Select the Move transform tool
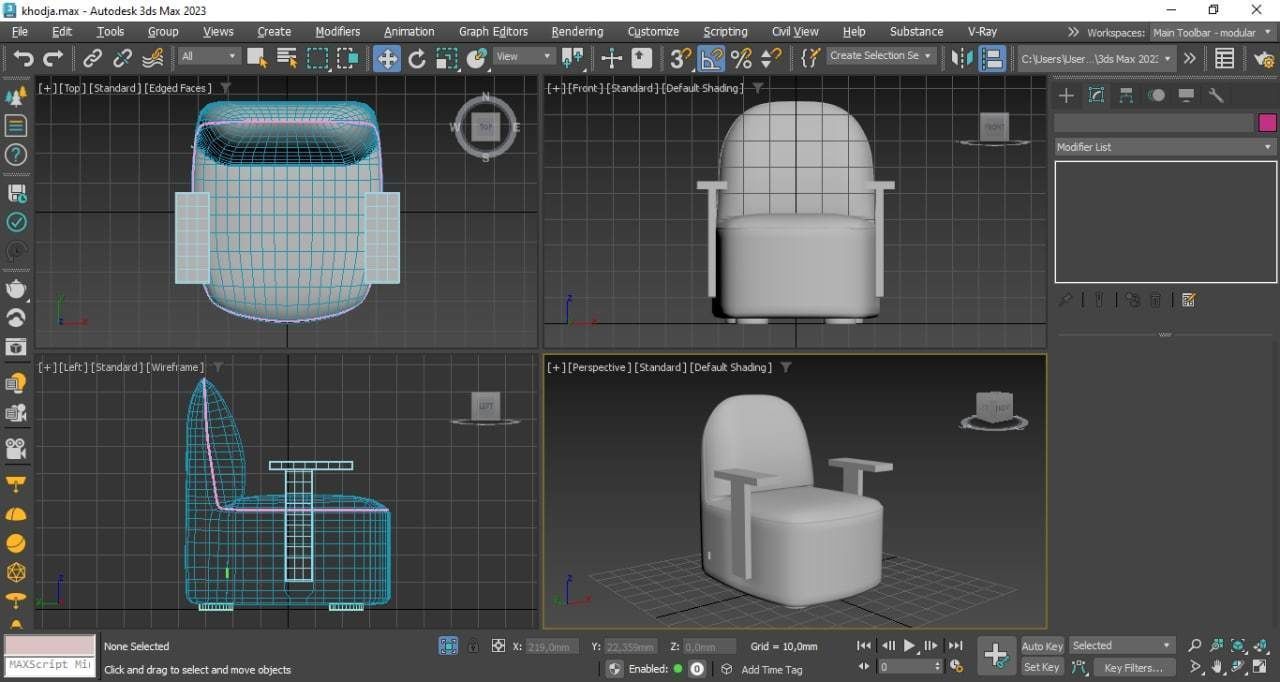The image size is (1280, 682). (386, 58)
